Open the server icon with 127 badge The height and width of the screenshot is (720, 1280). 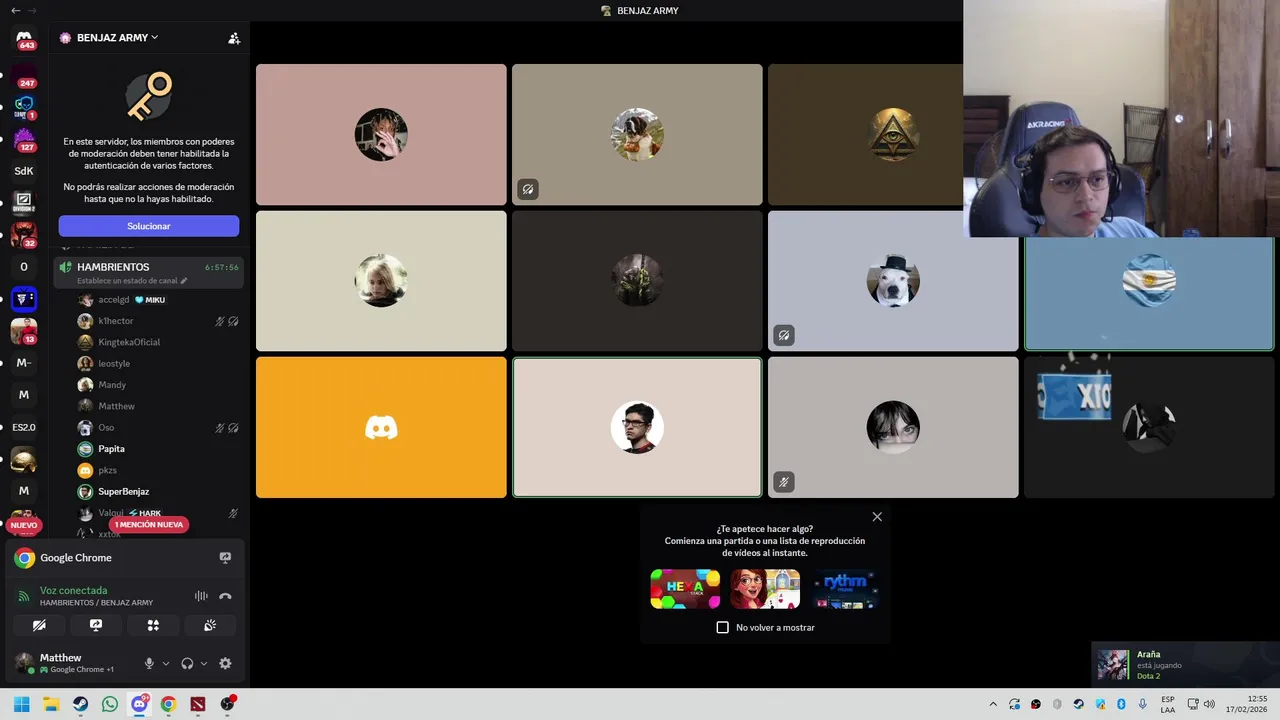point(24,139)
